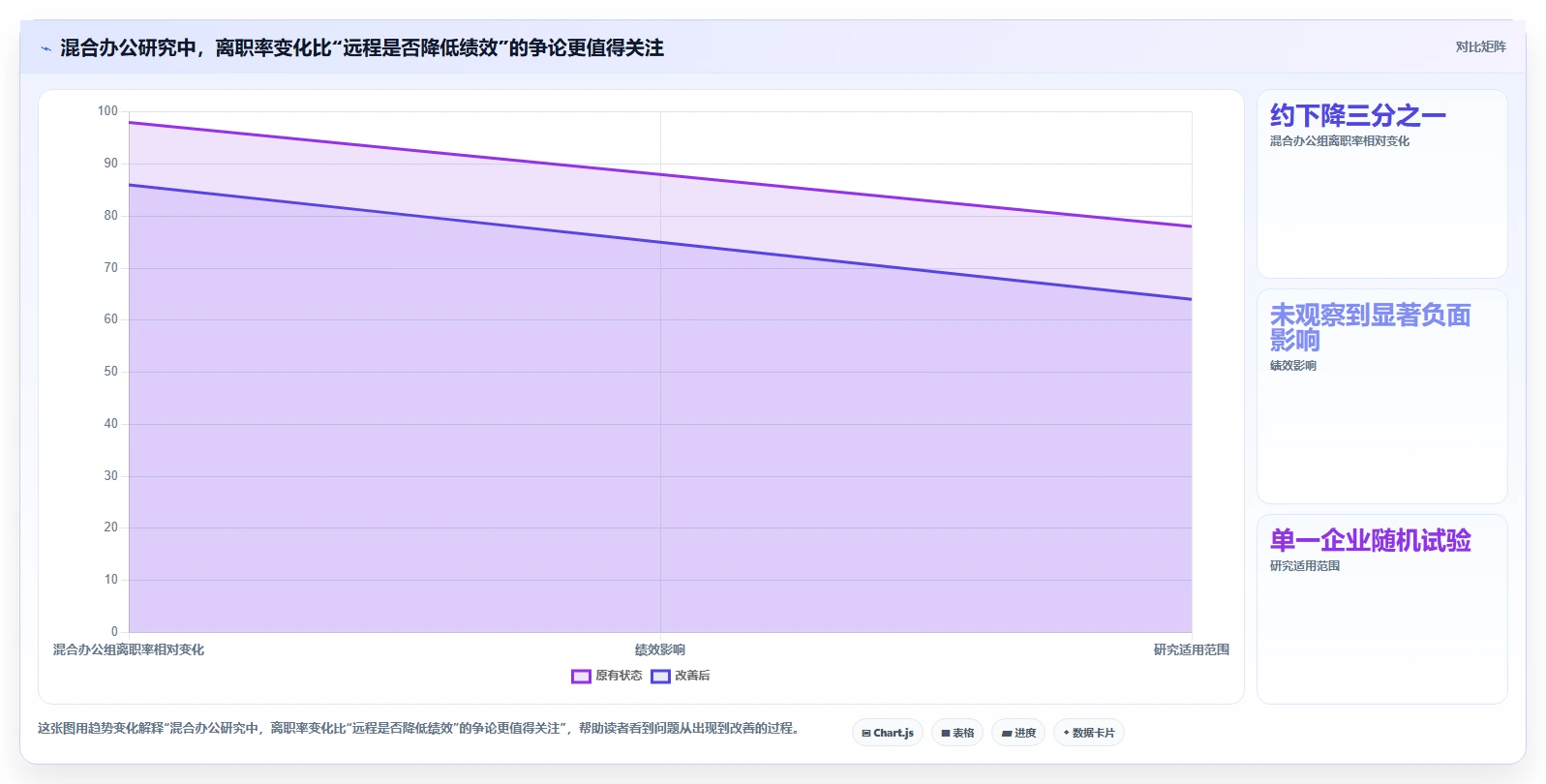1546x784 pixels.
Task: Toggle the 原有状态 legend swatch
Action: [x=581, y=676]
